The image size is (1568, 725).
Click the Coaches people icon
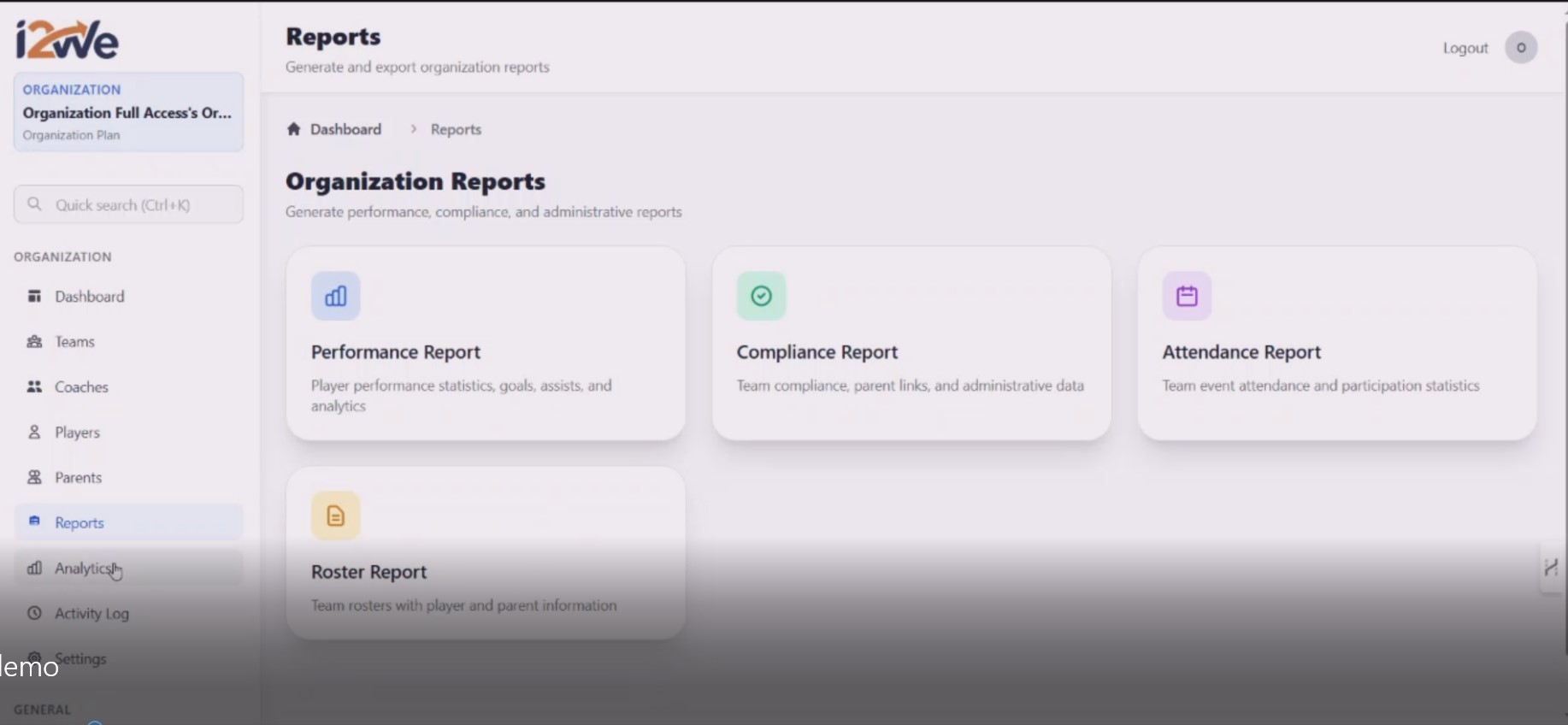point(34,386)
